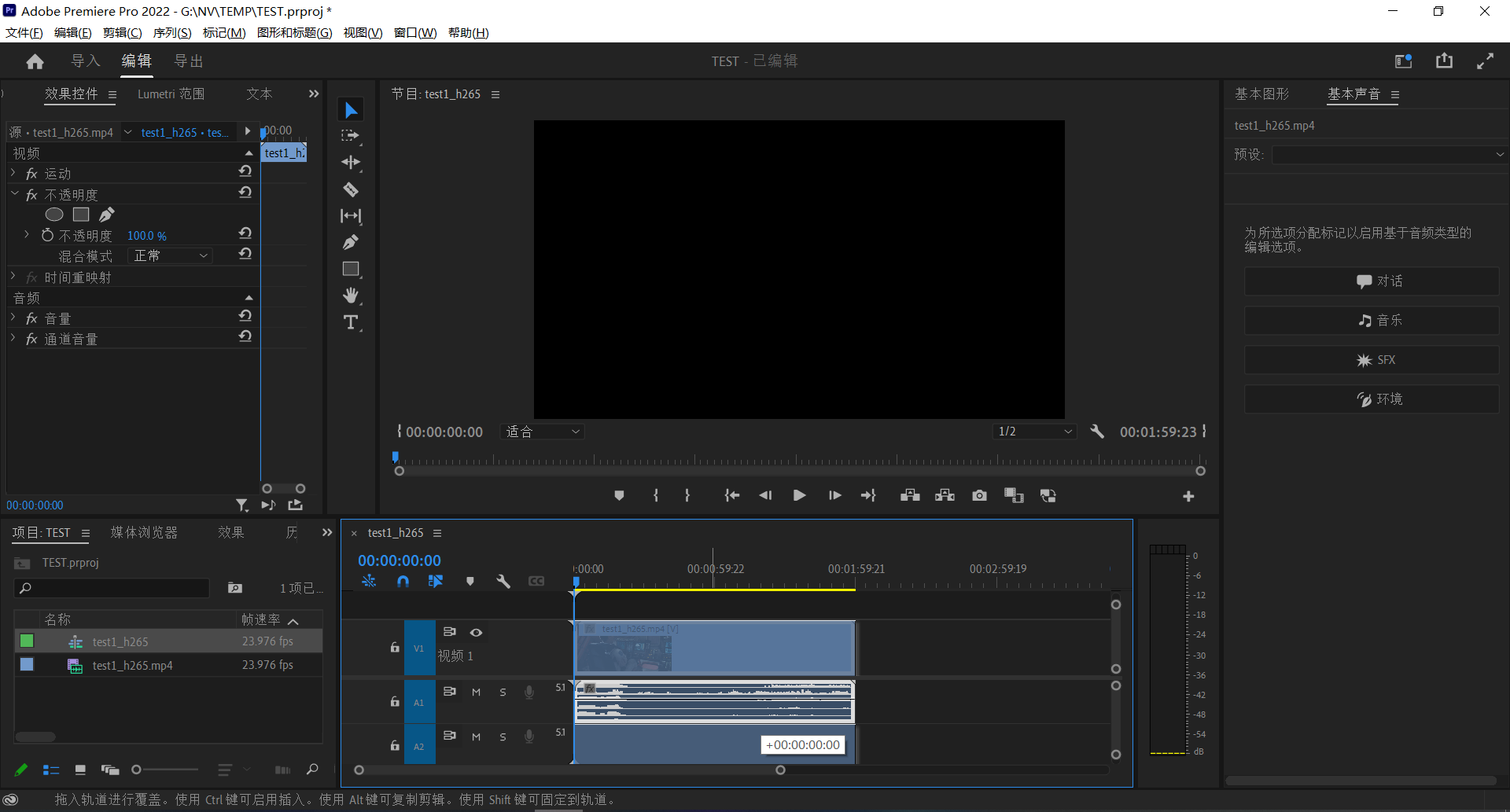Open the blend mode dropdown
This screenshot has width=1510, height=812.
tap(171, 255)
